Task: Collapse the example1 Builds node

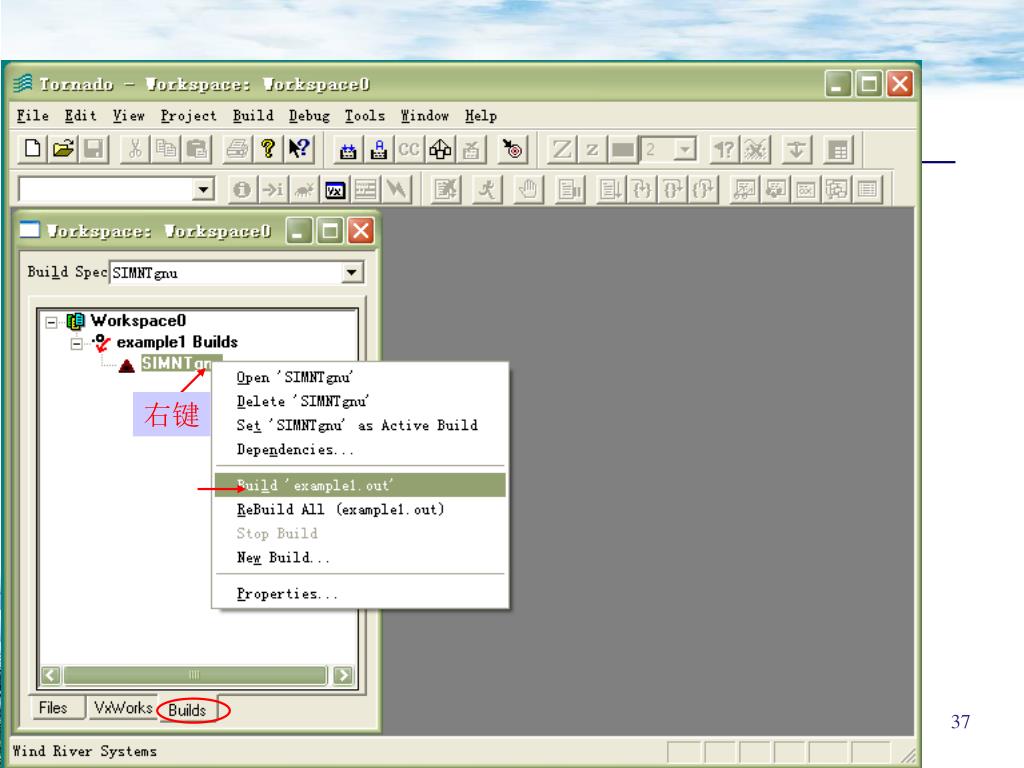Action: (76, 343)
